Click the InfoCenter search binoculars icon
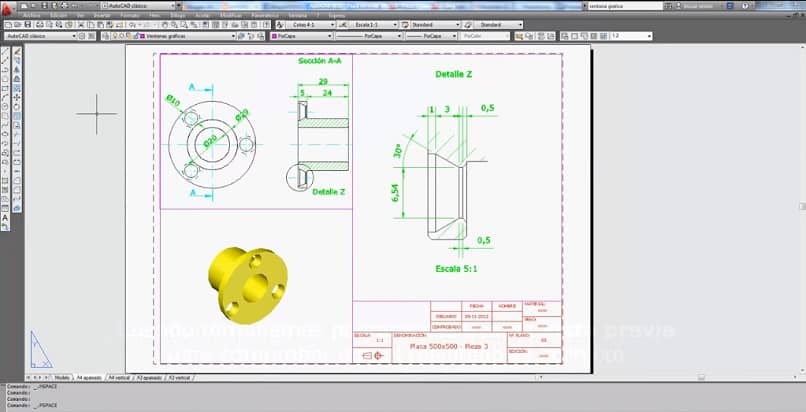Viewport: 806px width, 412px height. [668, 6]
